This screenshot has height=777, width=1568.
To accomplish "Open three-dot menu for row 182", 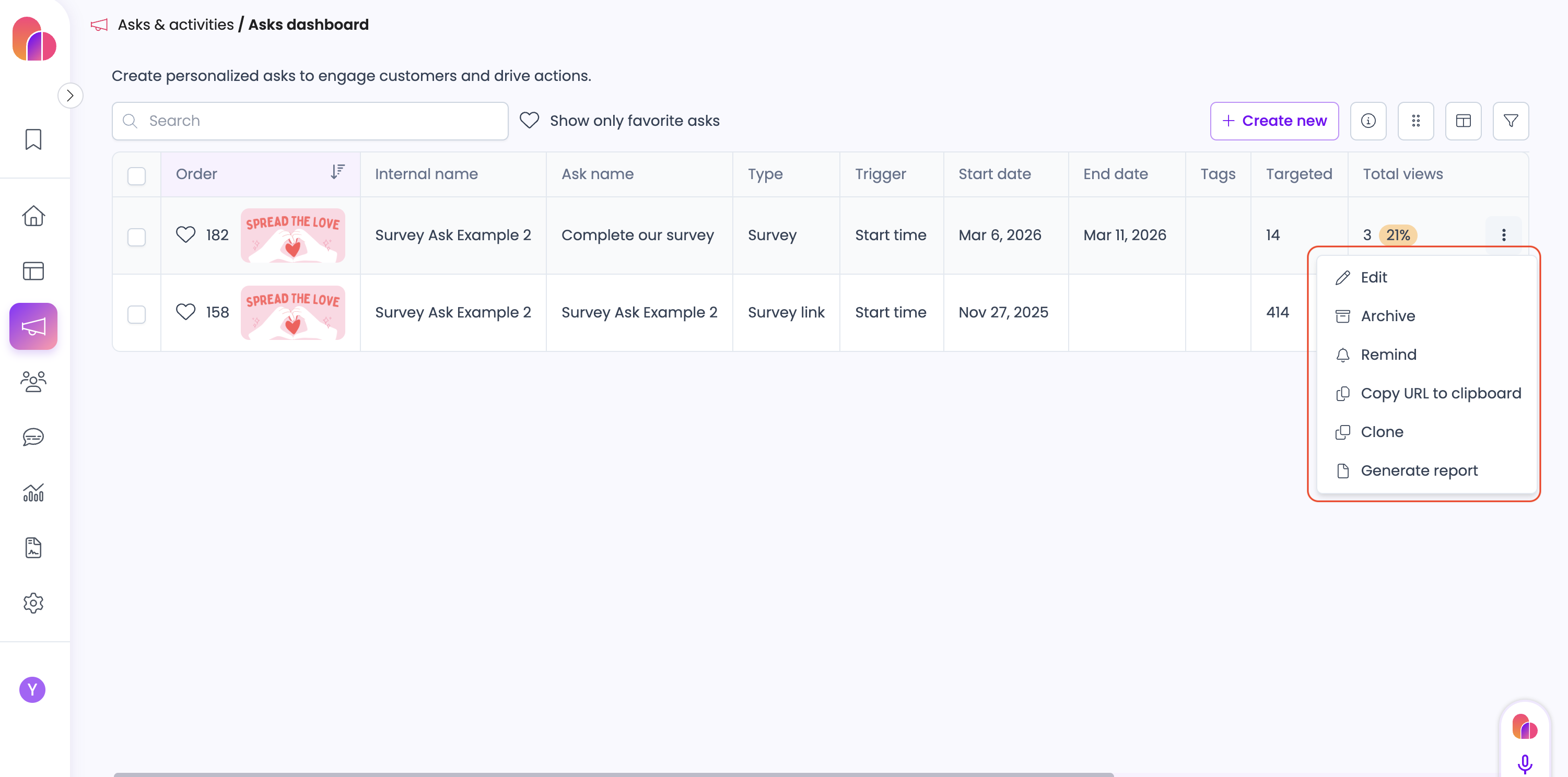I will click(1503, 235).
